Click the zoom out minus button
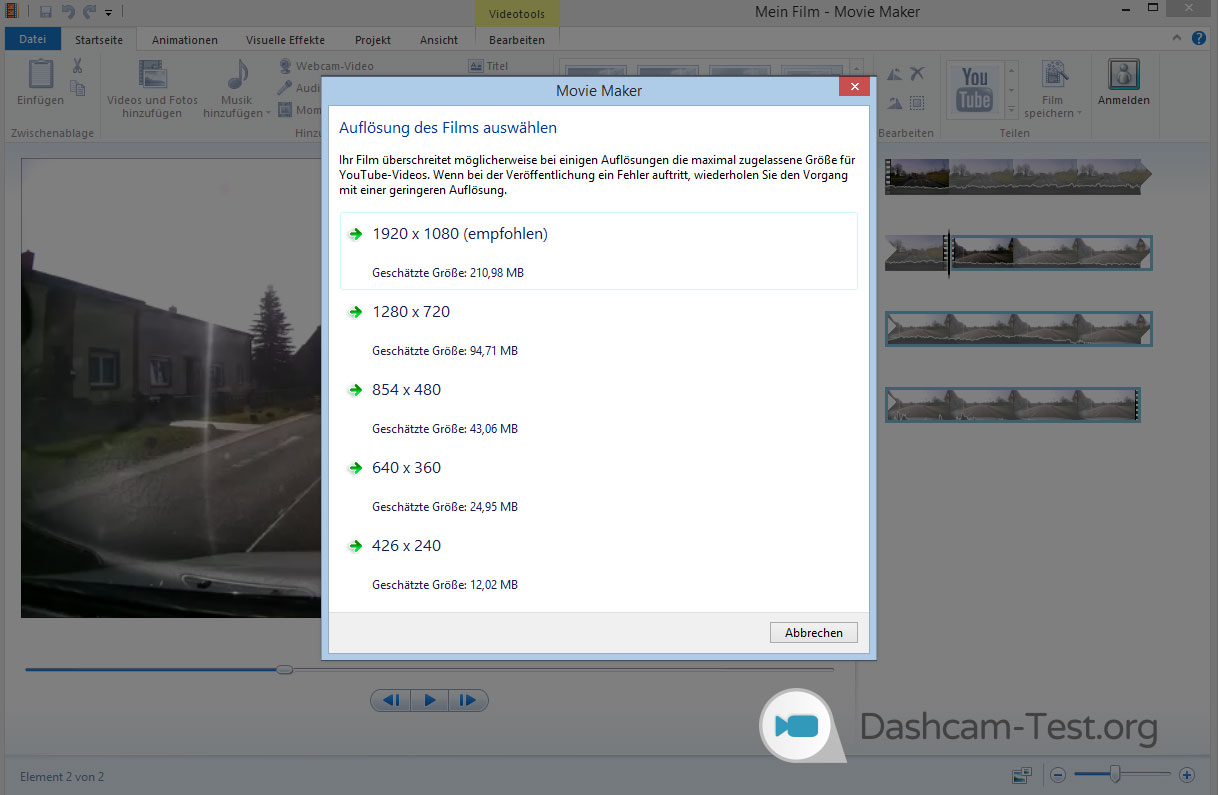This screenshot has width=1218, height=795. coord(1058,774)
